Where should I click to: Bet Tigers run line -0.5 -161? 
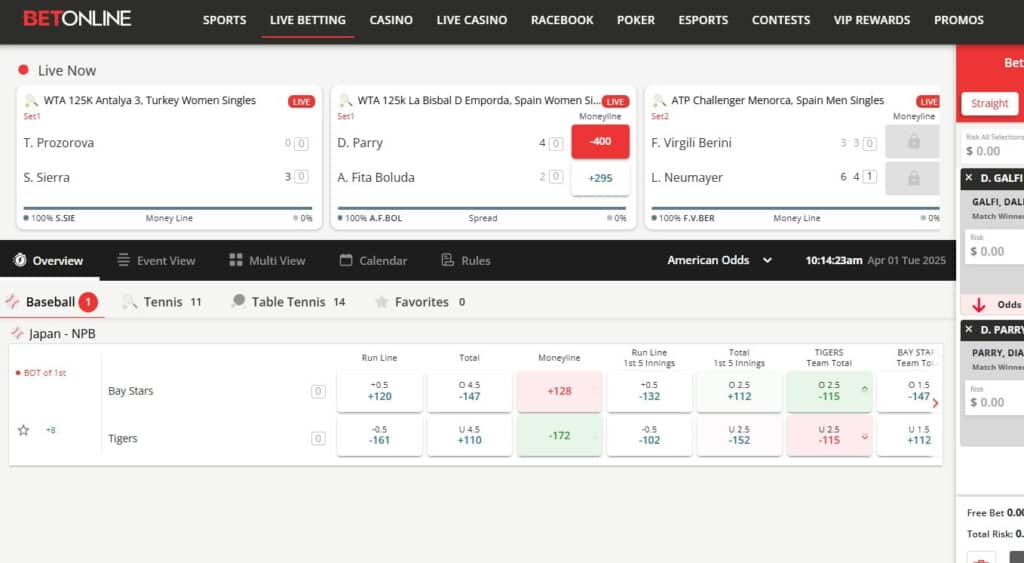coord(379,436)
